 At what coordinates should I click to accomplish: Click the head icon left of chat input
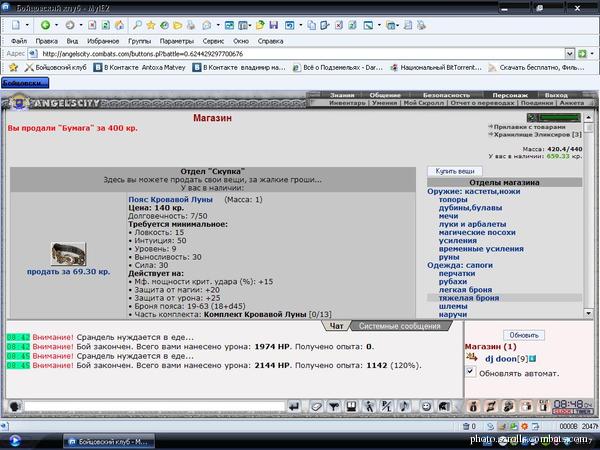coord(15,406)
